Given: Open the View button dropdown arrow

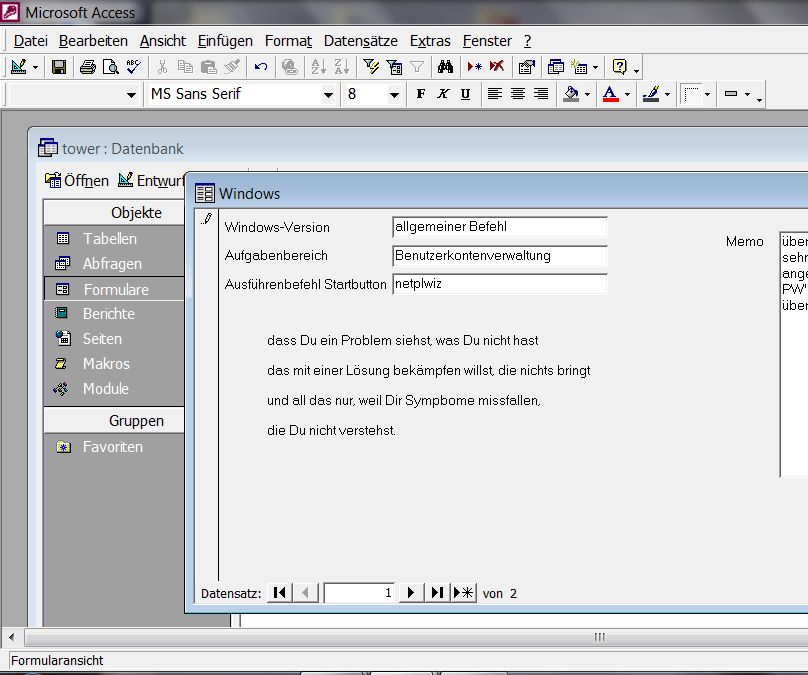Looking at the screenshot, I should coord(35,68).
